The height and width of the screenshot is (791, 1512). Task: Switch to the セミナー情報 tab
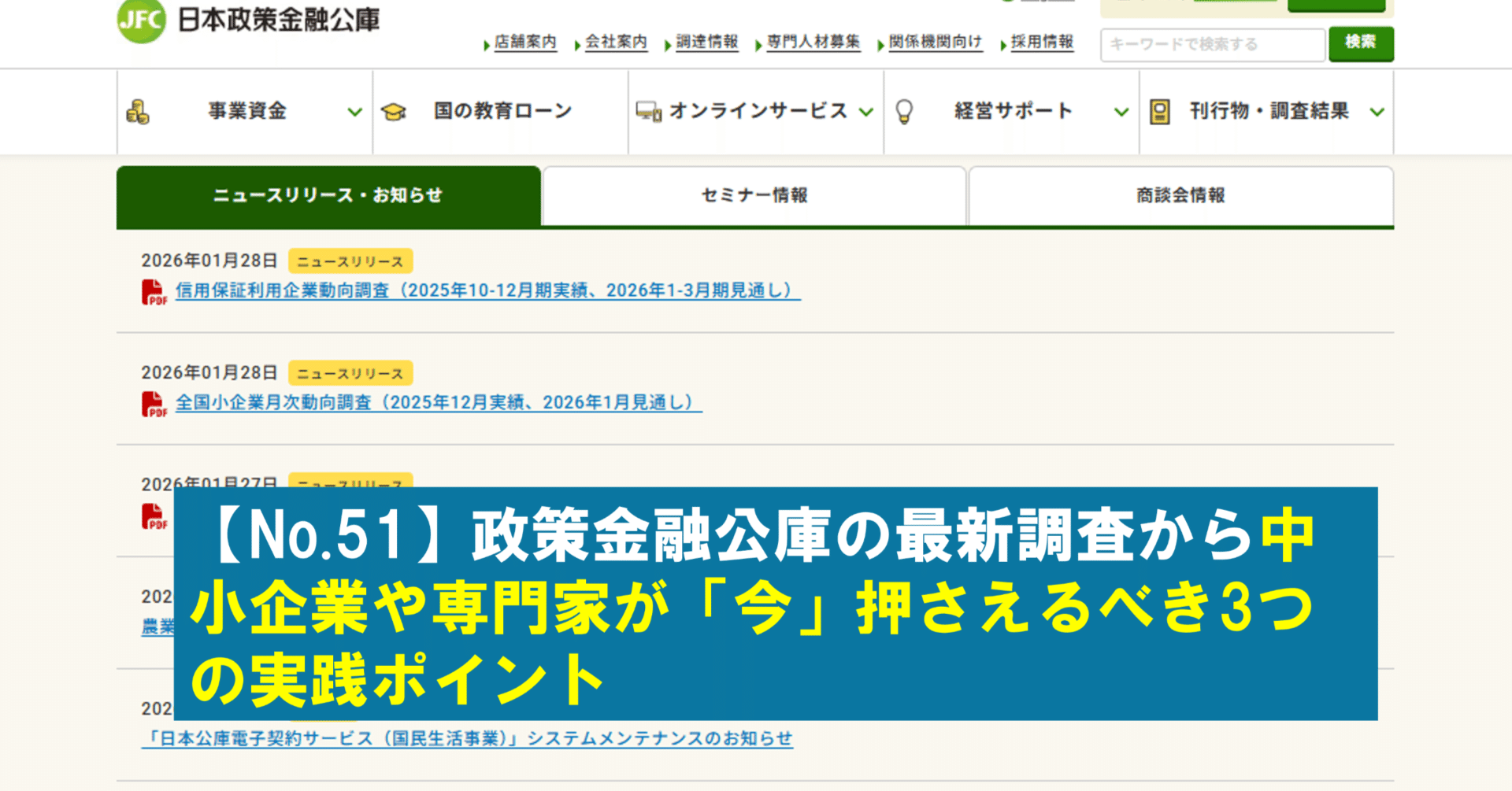754,197
